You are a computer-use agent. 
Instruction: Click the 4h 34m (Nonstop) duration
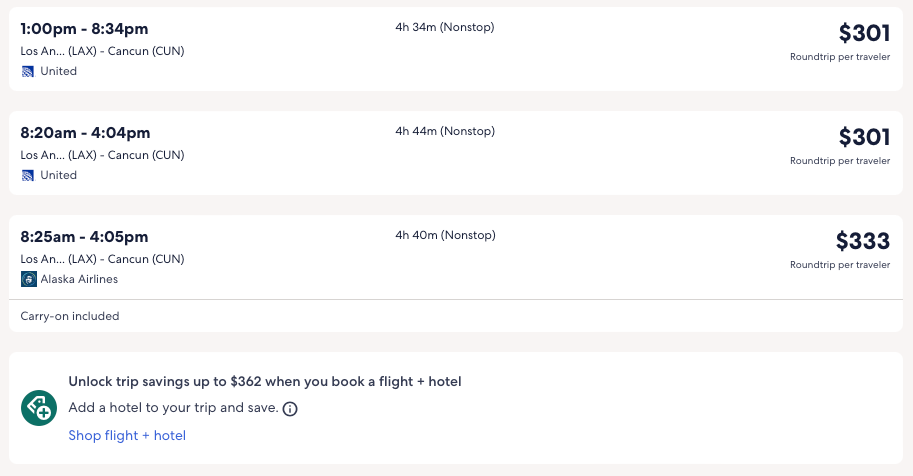pos(444,27)
